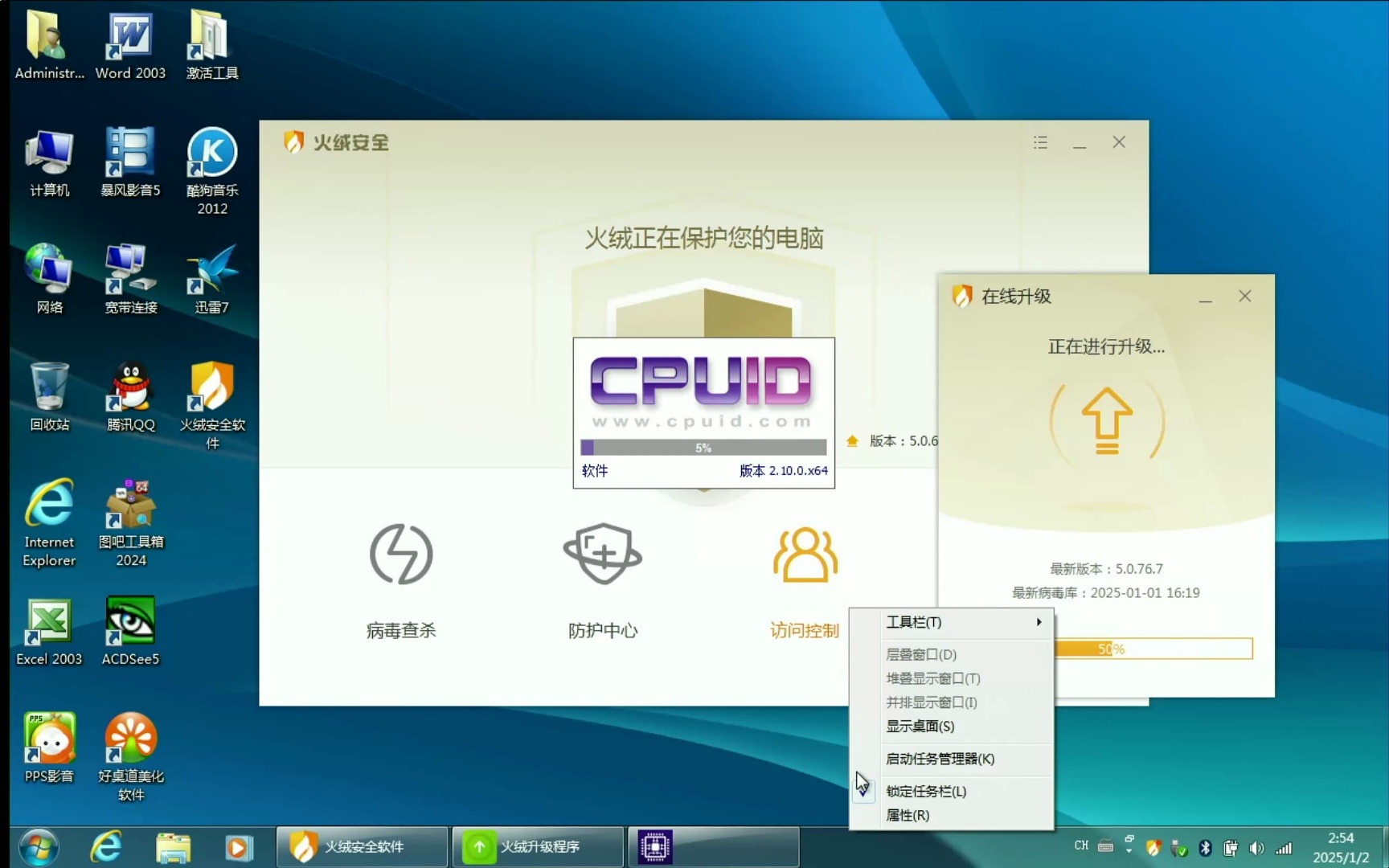Launch 酷狗音乐 2012 shortcut

211,170
